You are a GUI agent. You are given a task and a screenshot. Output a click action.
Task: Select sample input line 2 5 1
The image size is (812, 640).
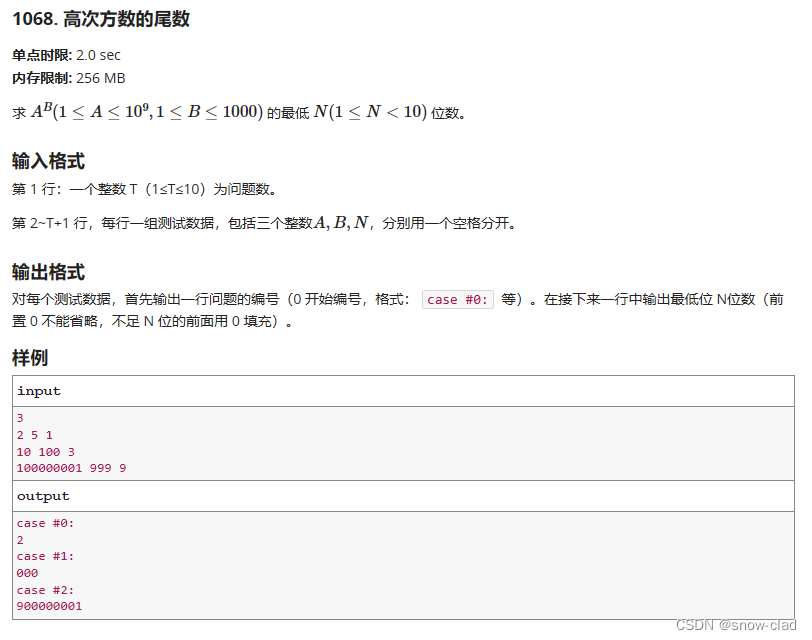tap(34, 434)
